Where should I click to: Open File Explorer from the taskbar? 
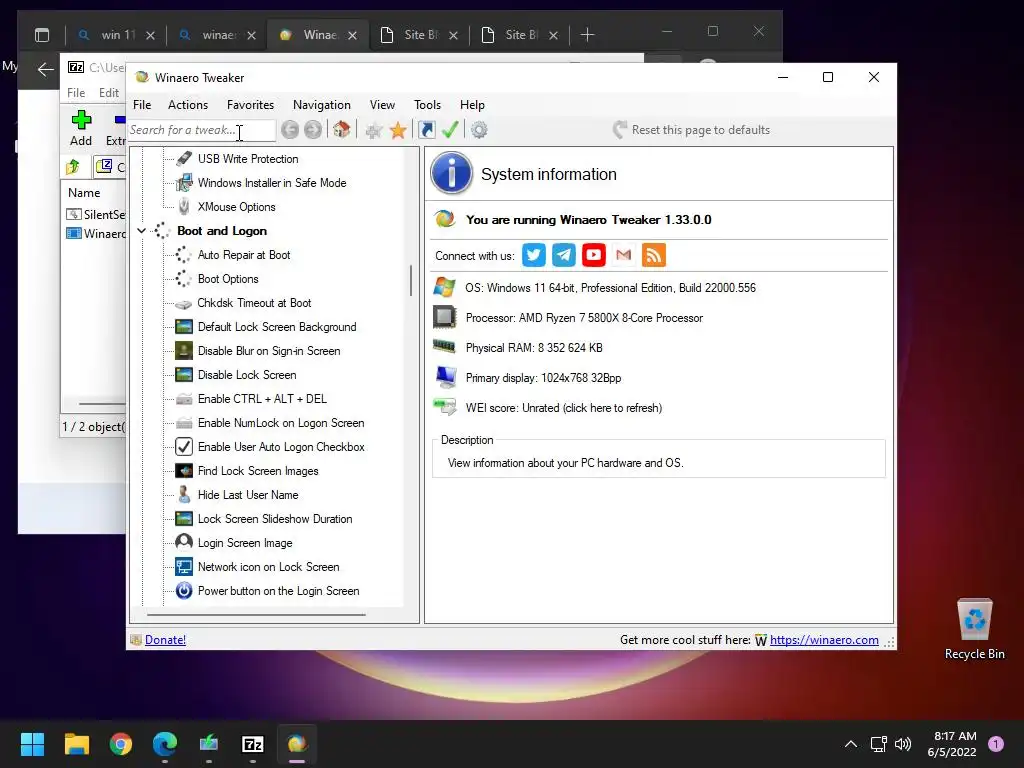(76, 744)
